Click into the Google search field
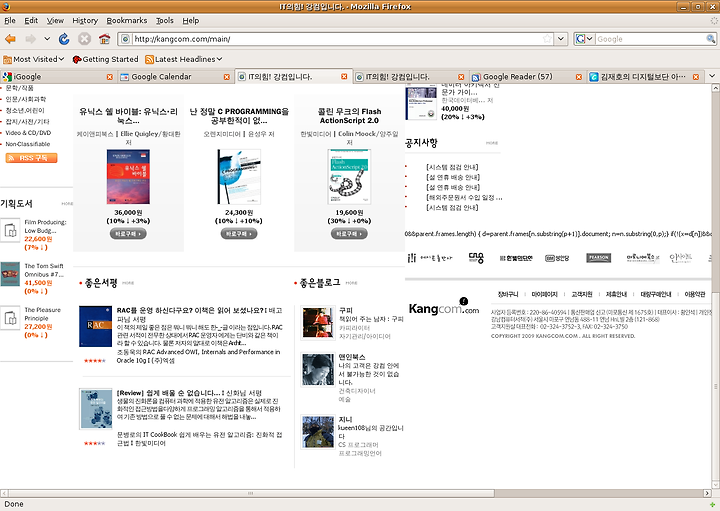This screenshot has height=511, width=720. pos(650,39)
